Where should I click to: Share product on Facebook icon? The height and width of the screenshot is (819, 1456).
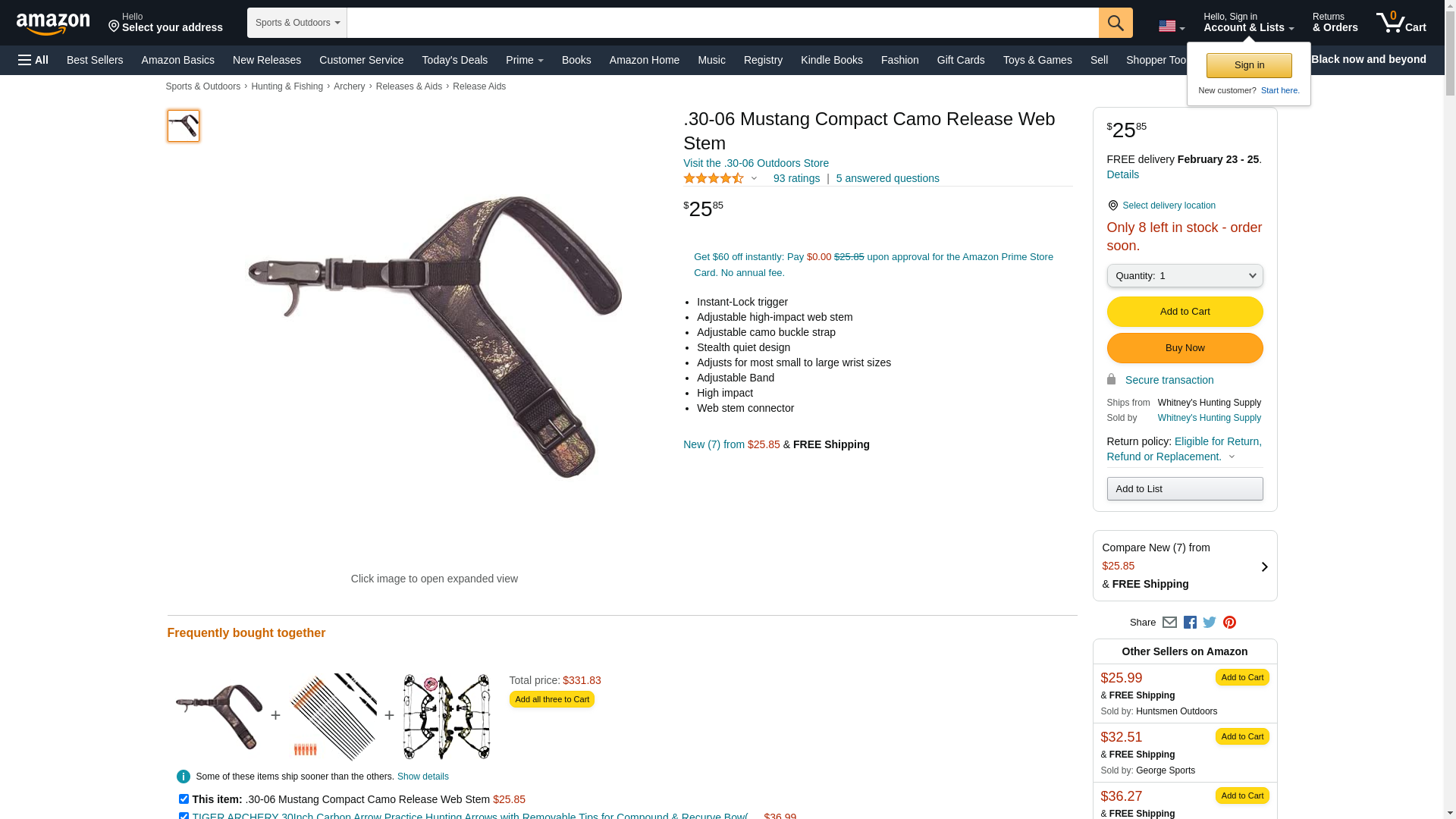[1190, 623]
